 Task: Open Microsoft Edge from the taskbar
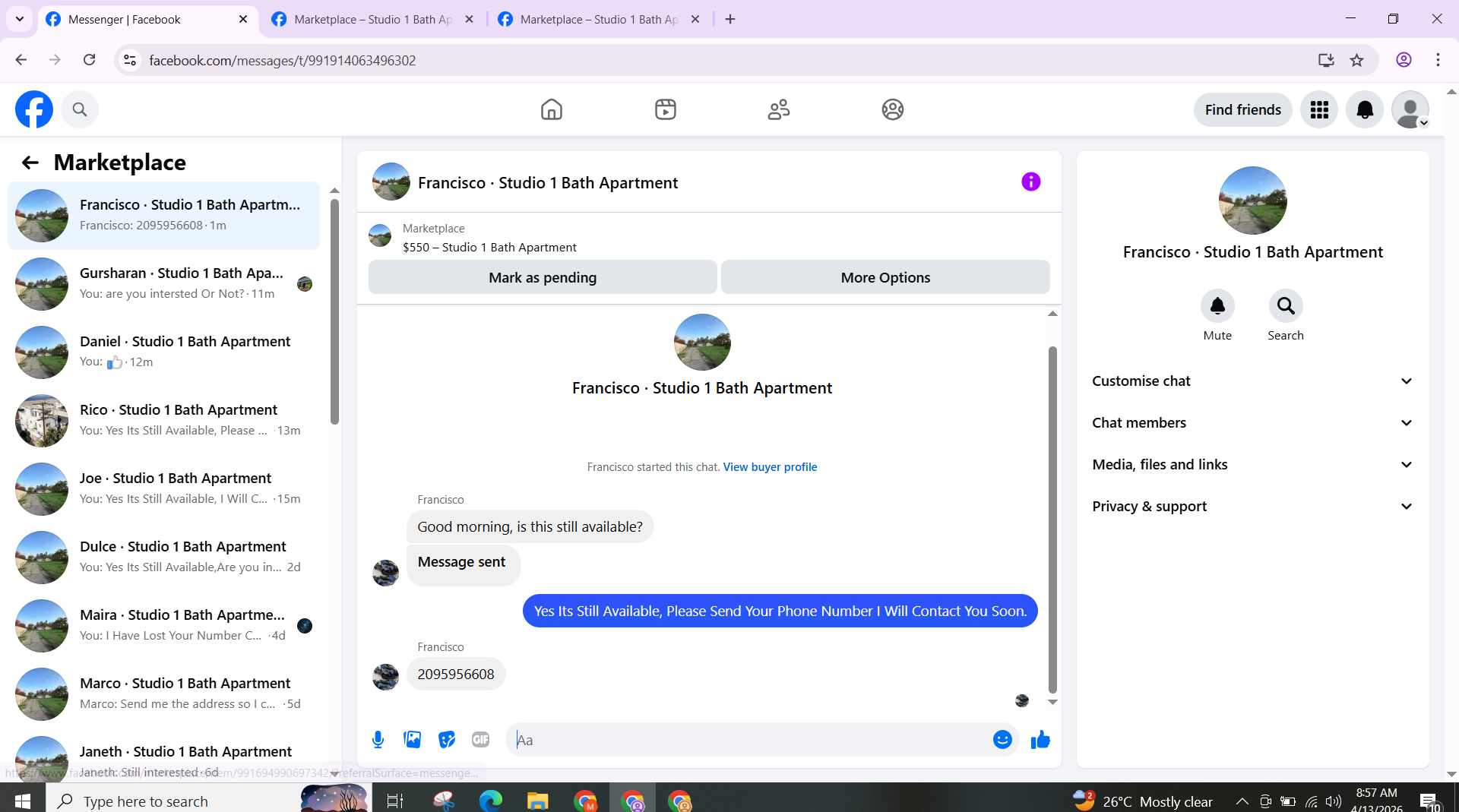[x=491, y=801]
